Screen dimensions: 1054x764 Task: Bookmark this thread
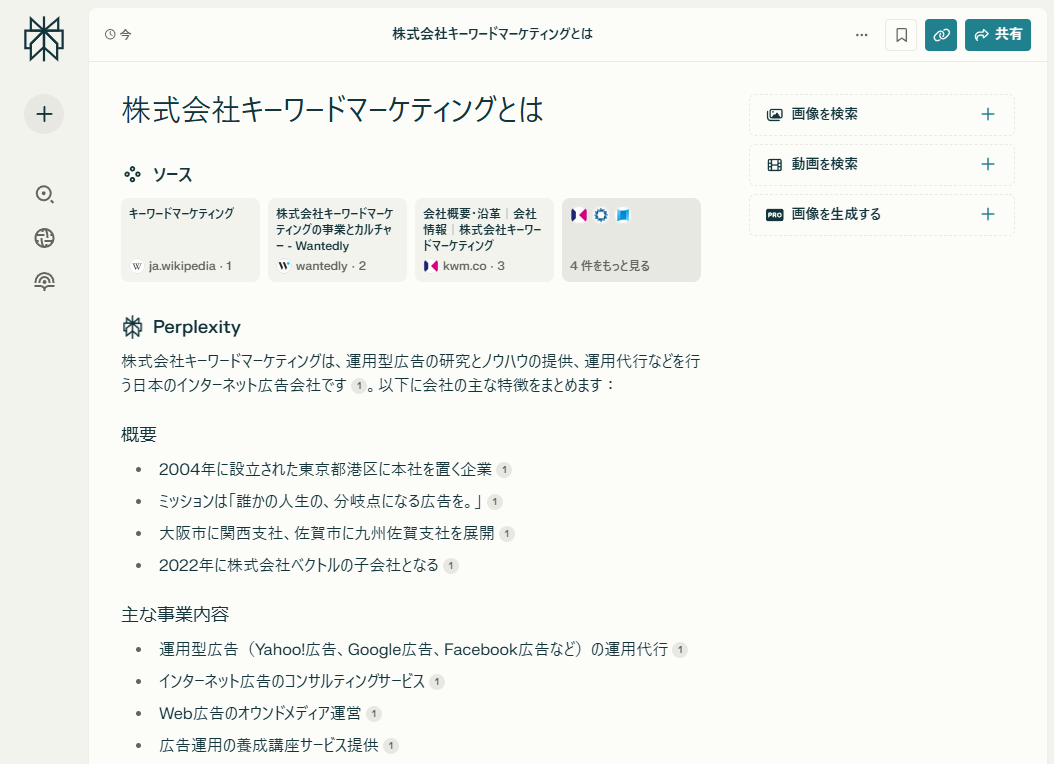pos(901,35)
